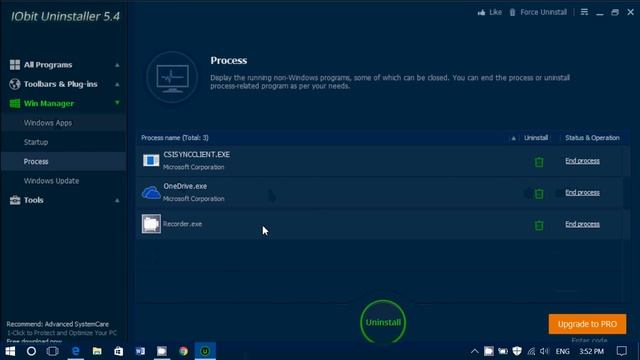The height and width of the screenshot is (360, 640).
Task: Click trash icon for Recorder.exe
Action: 539,225
